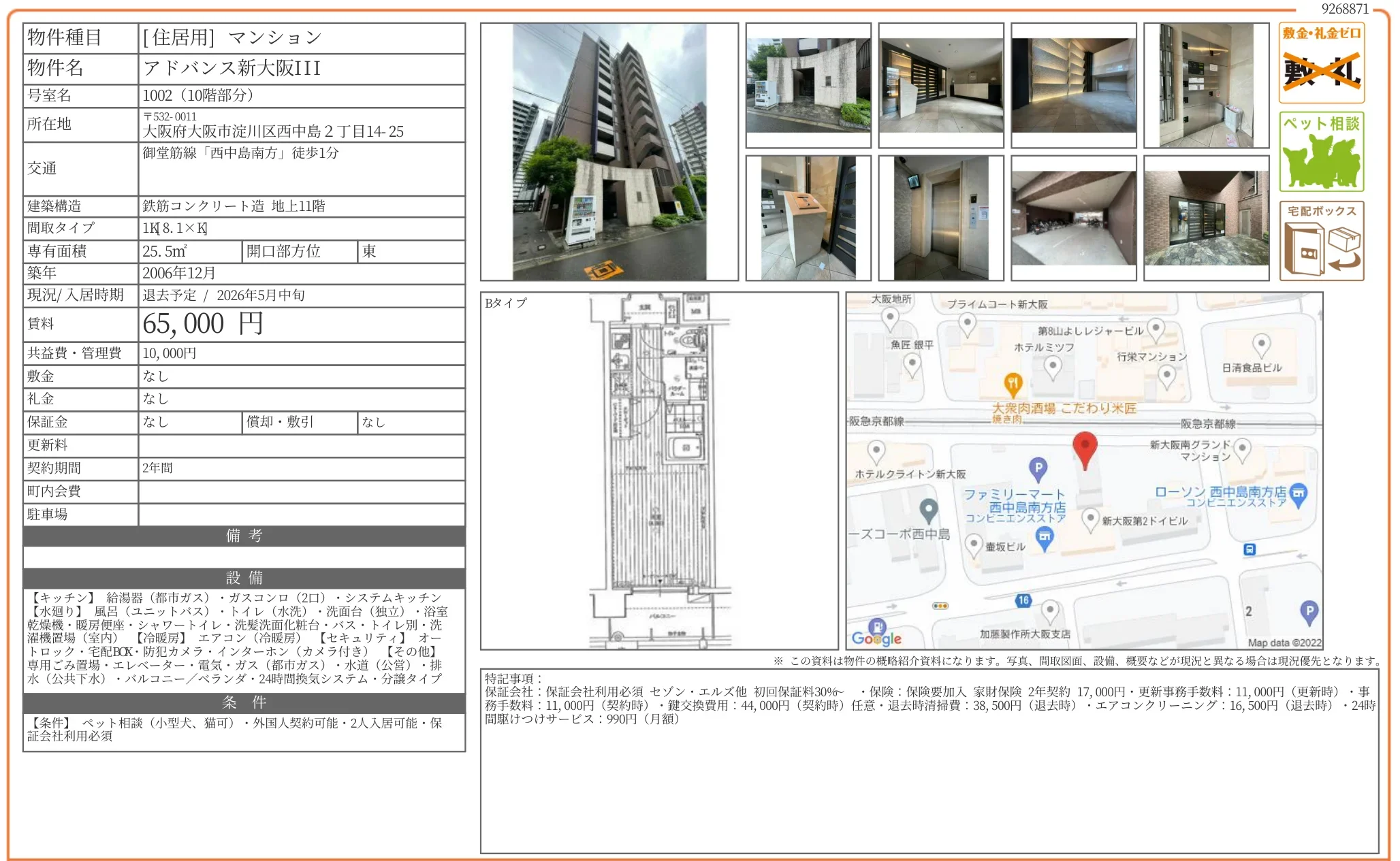Click the Bタイプ floor plan image

[658, 471]
